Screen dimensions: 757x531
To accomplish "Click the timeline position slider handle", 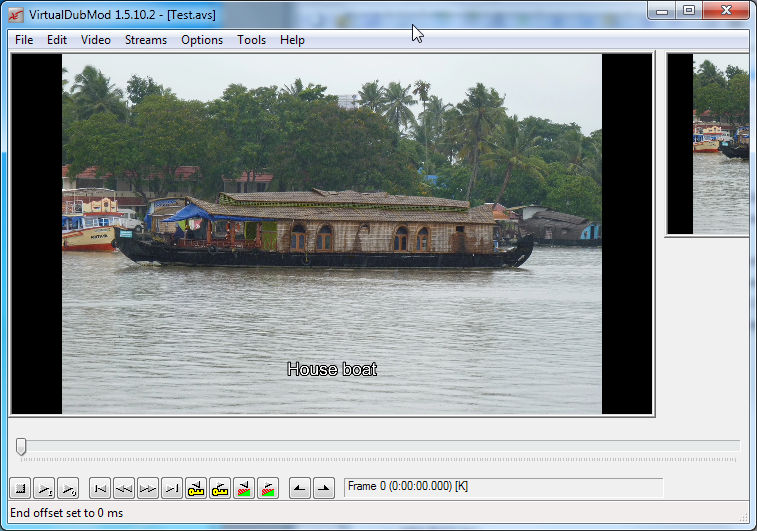I will pos(21,447).
